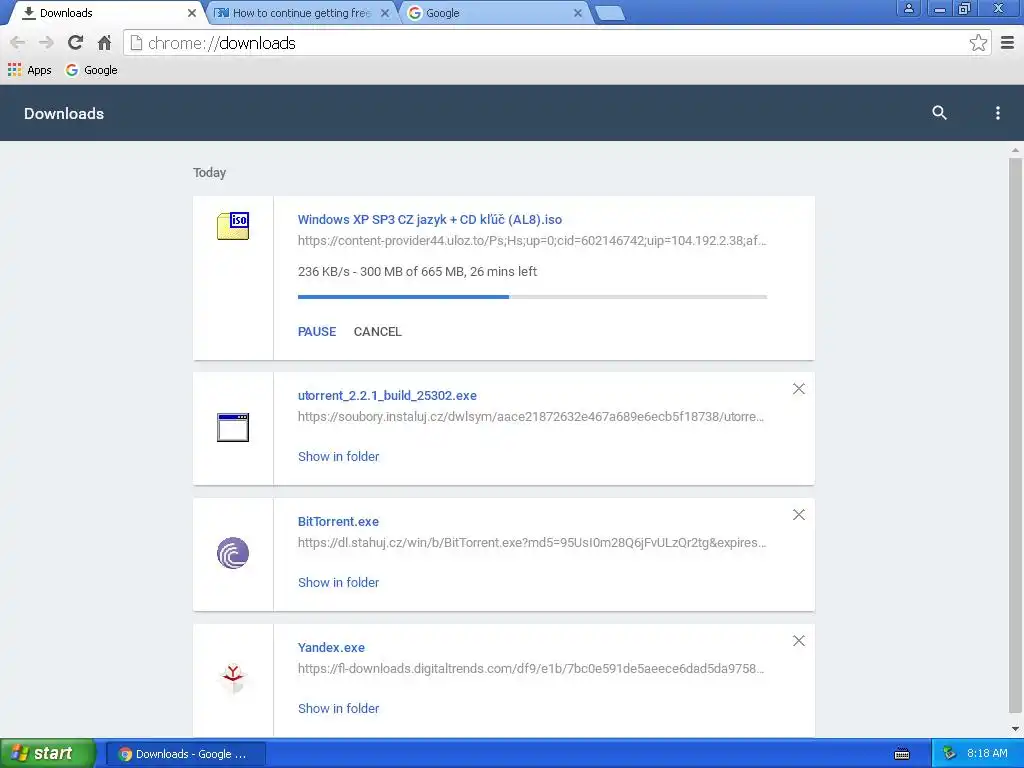Open the Google bookmark
The image size is (1024, 768).
[x=91, y=70]
